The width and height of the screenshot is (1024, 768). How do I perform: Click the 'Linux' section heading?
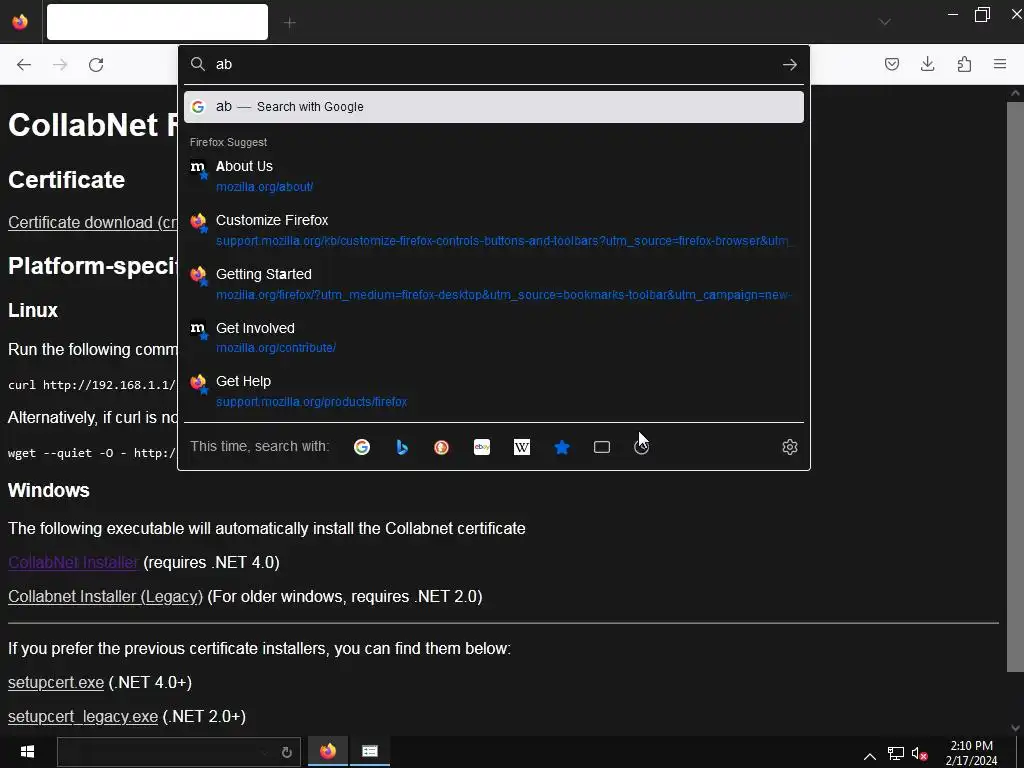[33, 310]
